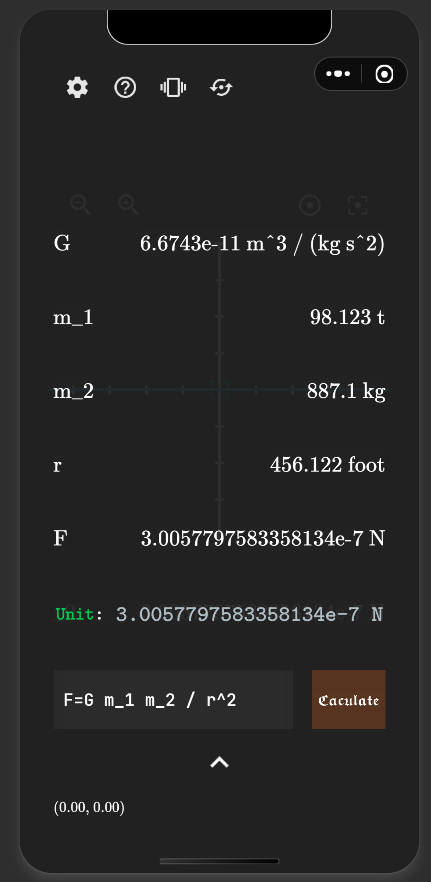Screen dimensions: 431x882
Task: Open the settings gear icon
Action: [x=78, y=88]
